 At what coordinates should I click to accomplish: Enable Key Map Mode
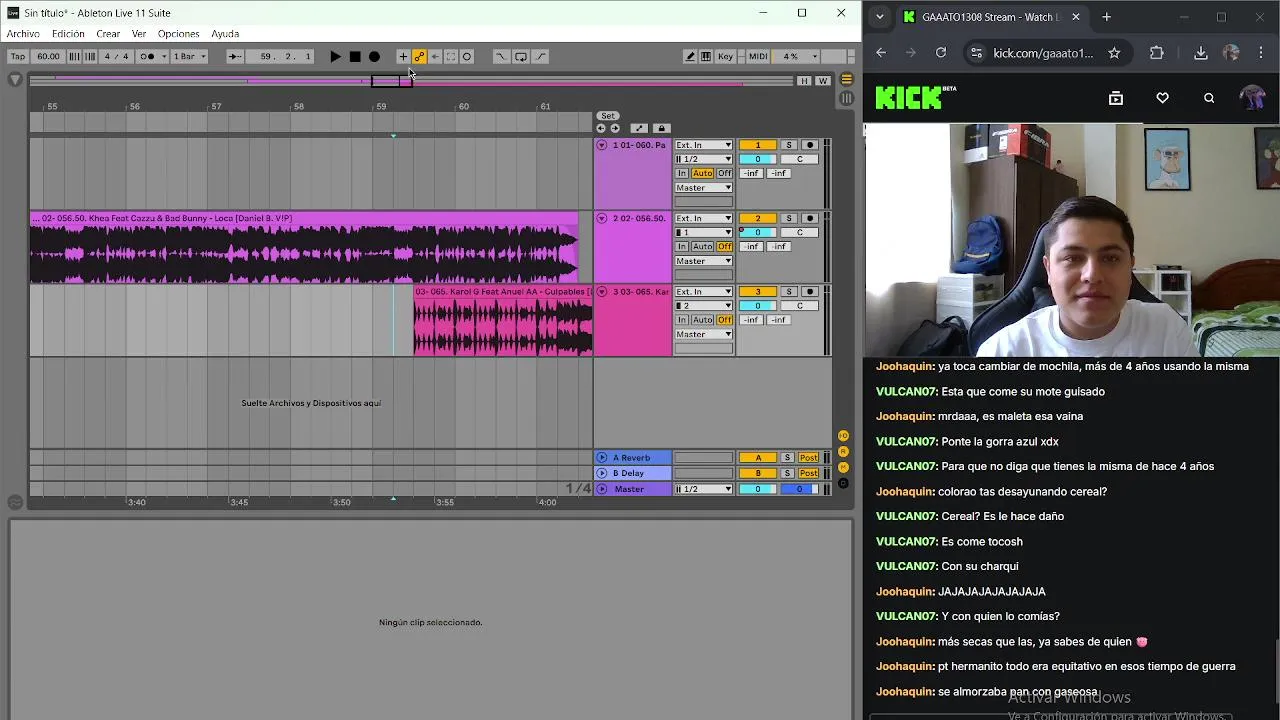coord(726,57)
